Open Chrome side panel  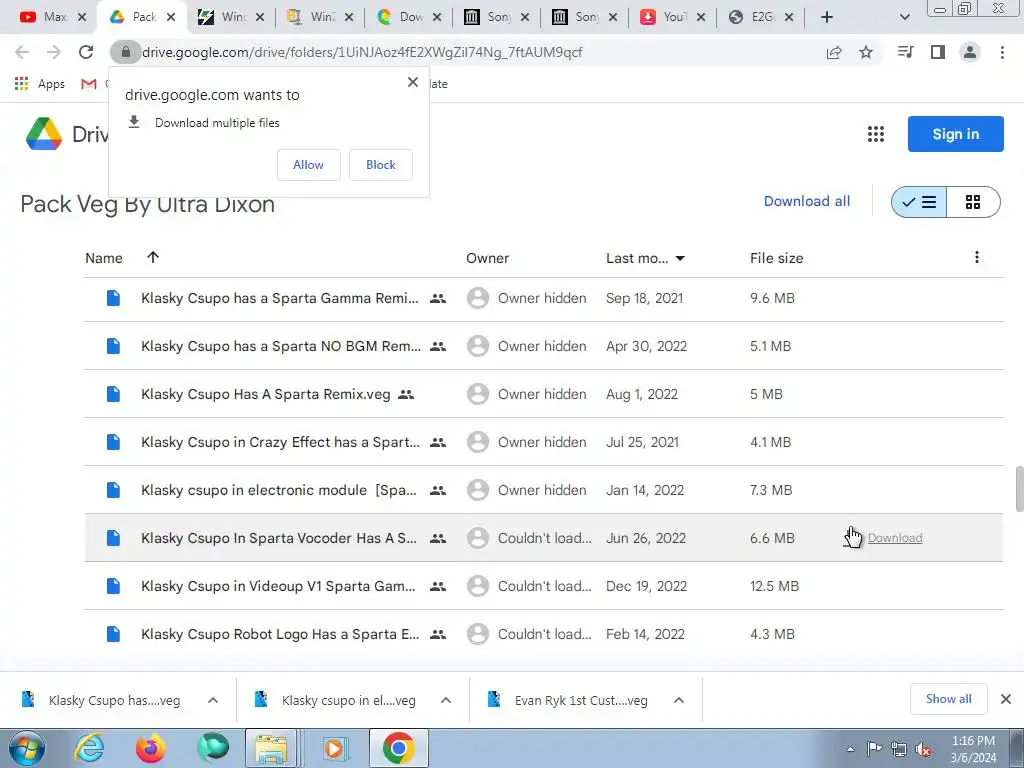pos(938,52)
